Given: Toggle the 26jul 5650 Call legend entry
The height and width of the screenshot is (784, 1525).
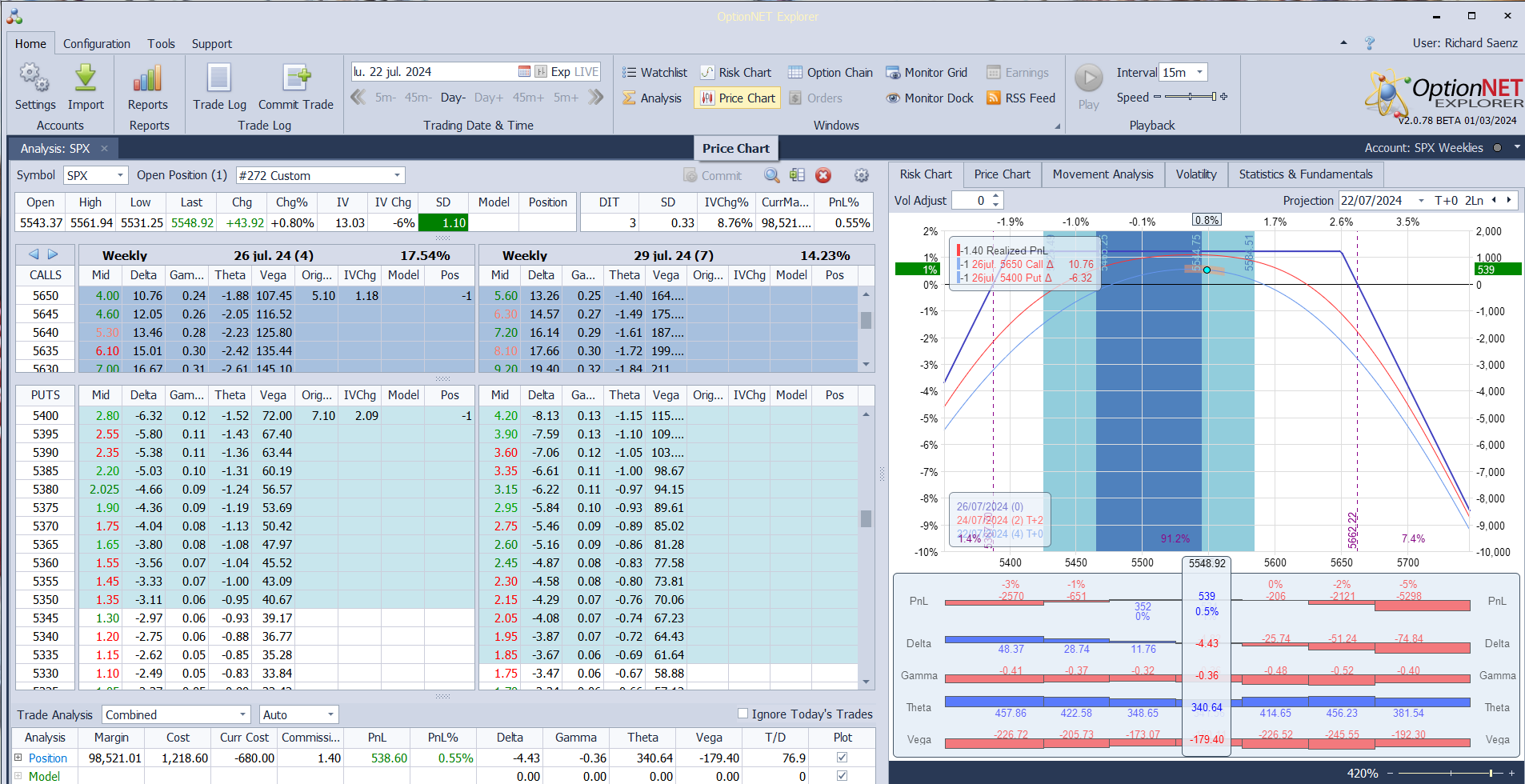Looking at the screenshot, I should coord(1025,264).
